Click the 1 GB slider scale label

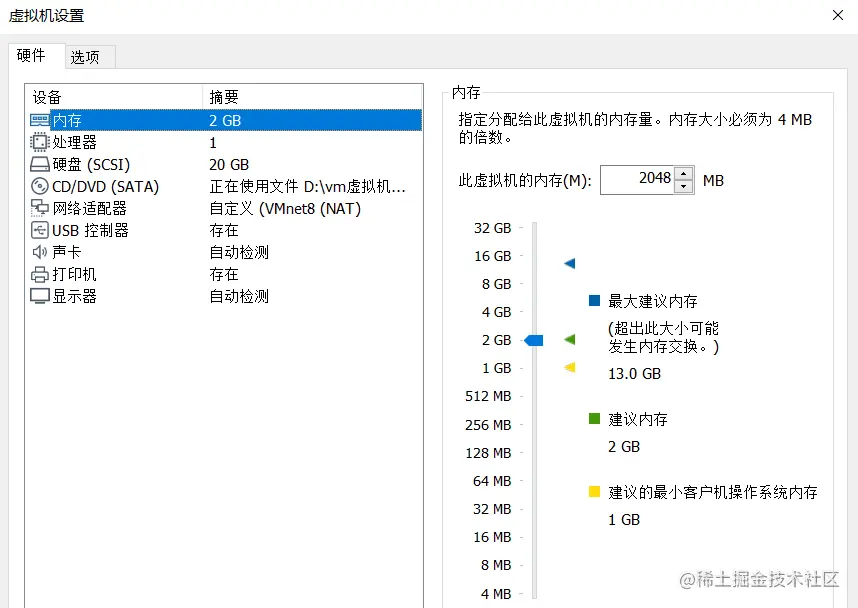tap(496, 368)
